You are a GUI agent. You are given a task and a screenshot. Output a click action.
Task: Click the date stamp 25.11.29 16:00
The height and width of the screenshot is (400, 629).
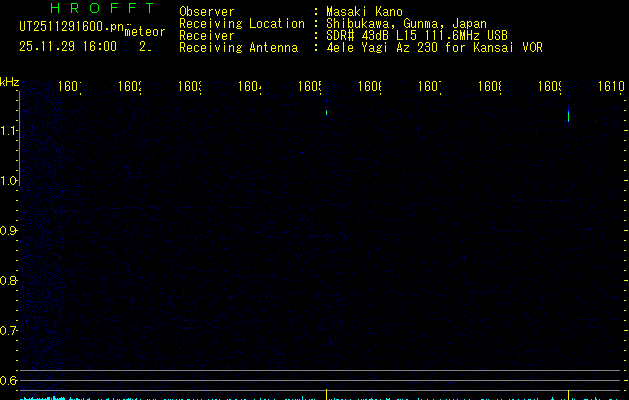pos(68,46)
